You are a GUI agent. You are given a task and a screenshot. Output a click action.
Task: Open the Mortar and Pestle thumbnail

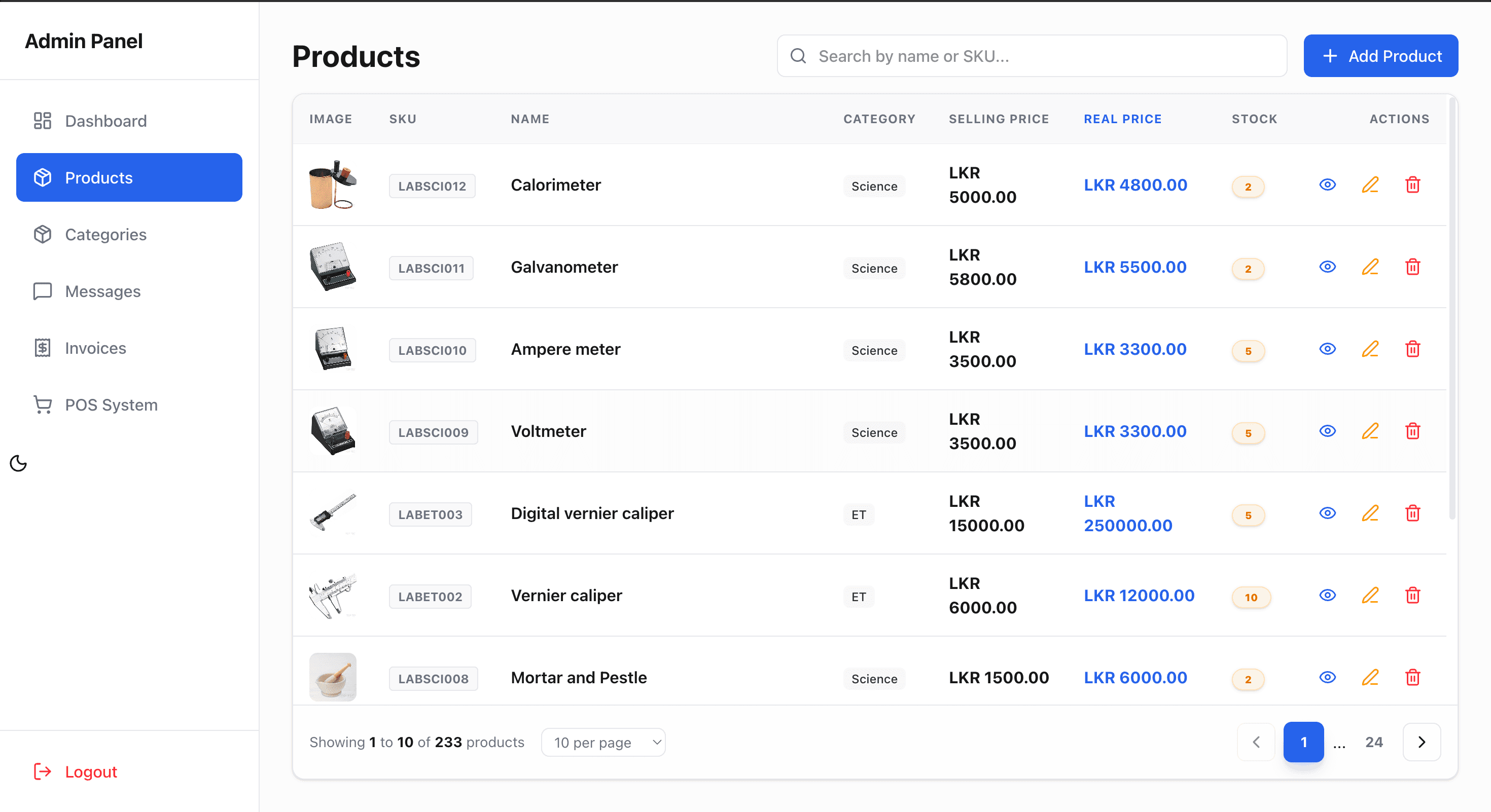[x=333, y=677]
